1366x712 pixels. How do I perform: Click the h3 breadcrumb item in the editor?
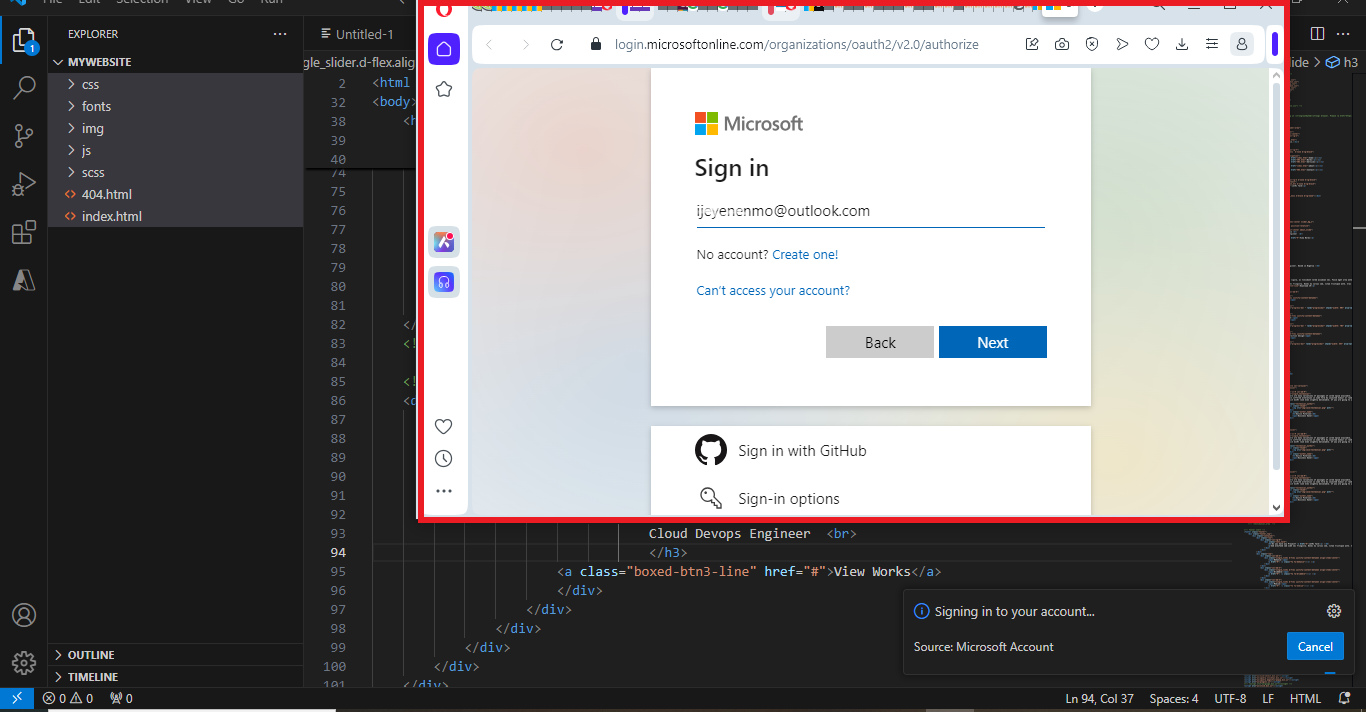coord(1341,62)
